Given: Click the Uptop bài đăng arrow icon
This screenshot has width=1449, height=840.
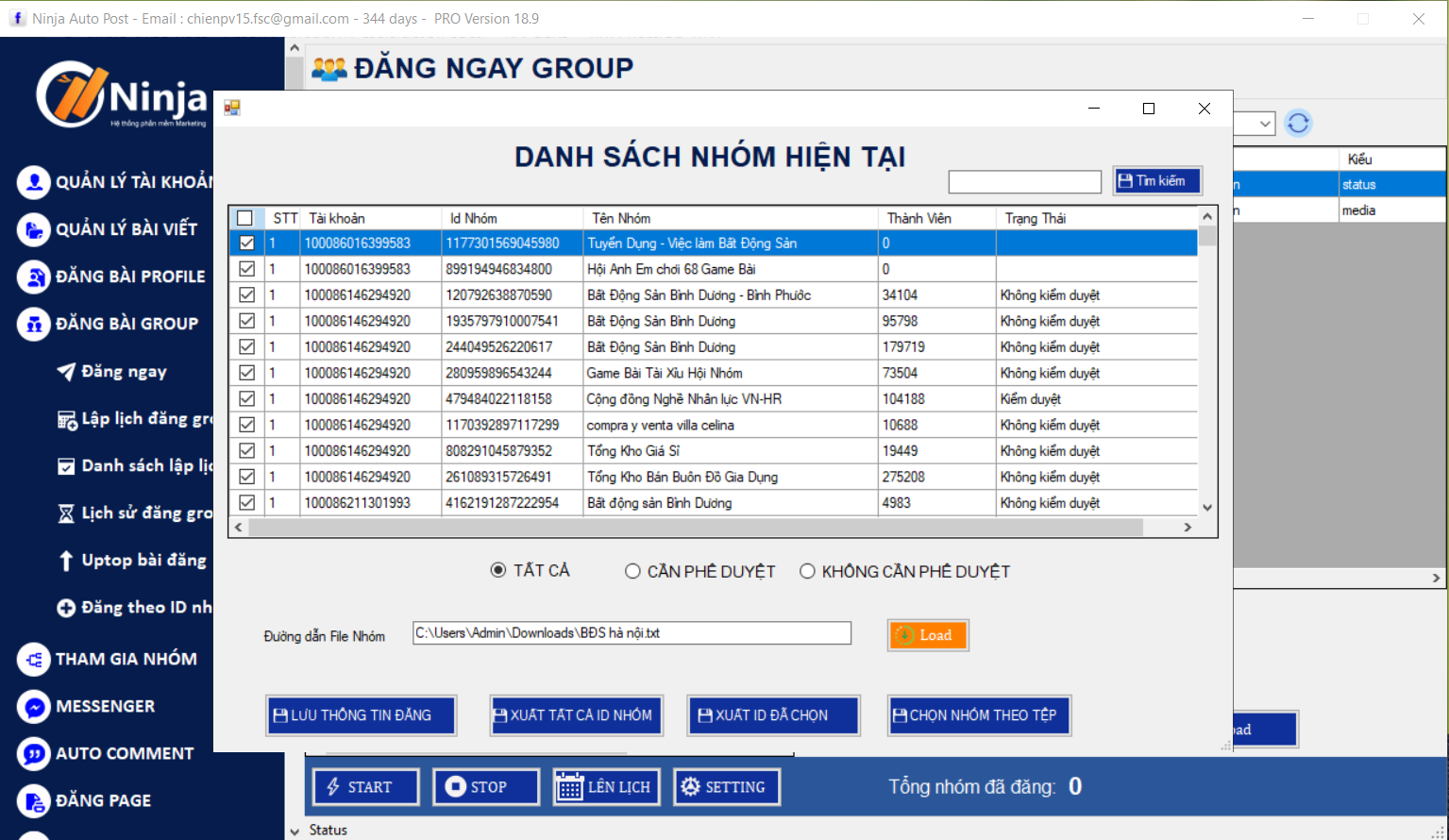Looking at the screenshot, I should click(66, 561).
